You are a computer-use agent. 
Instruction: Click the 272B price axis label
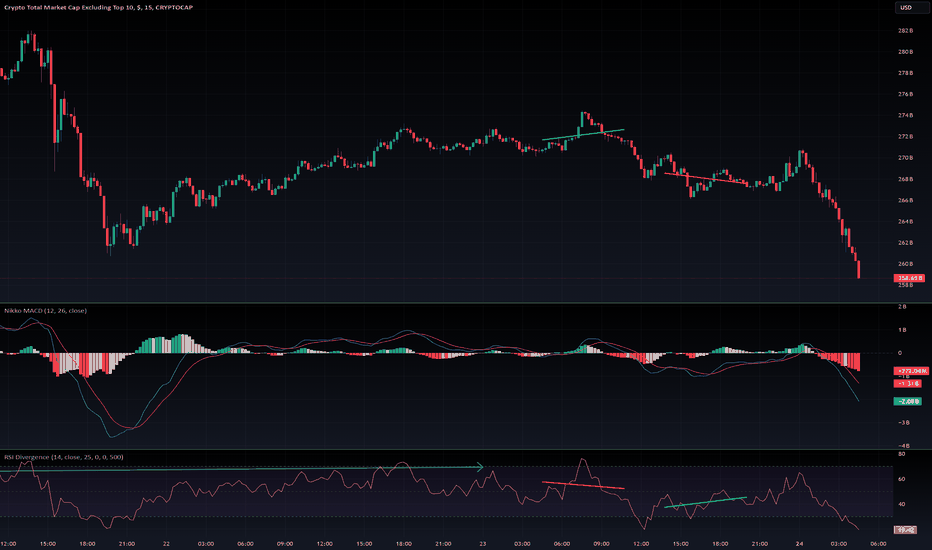pyautogui.click(x=905, y=137)
